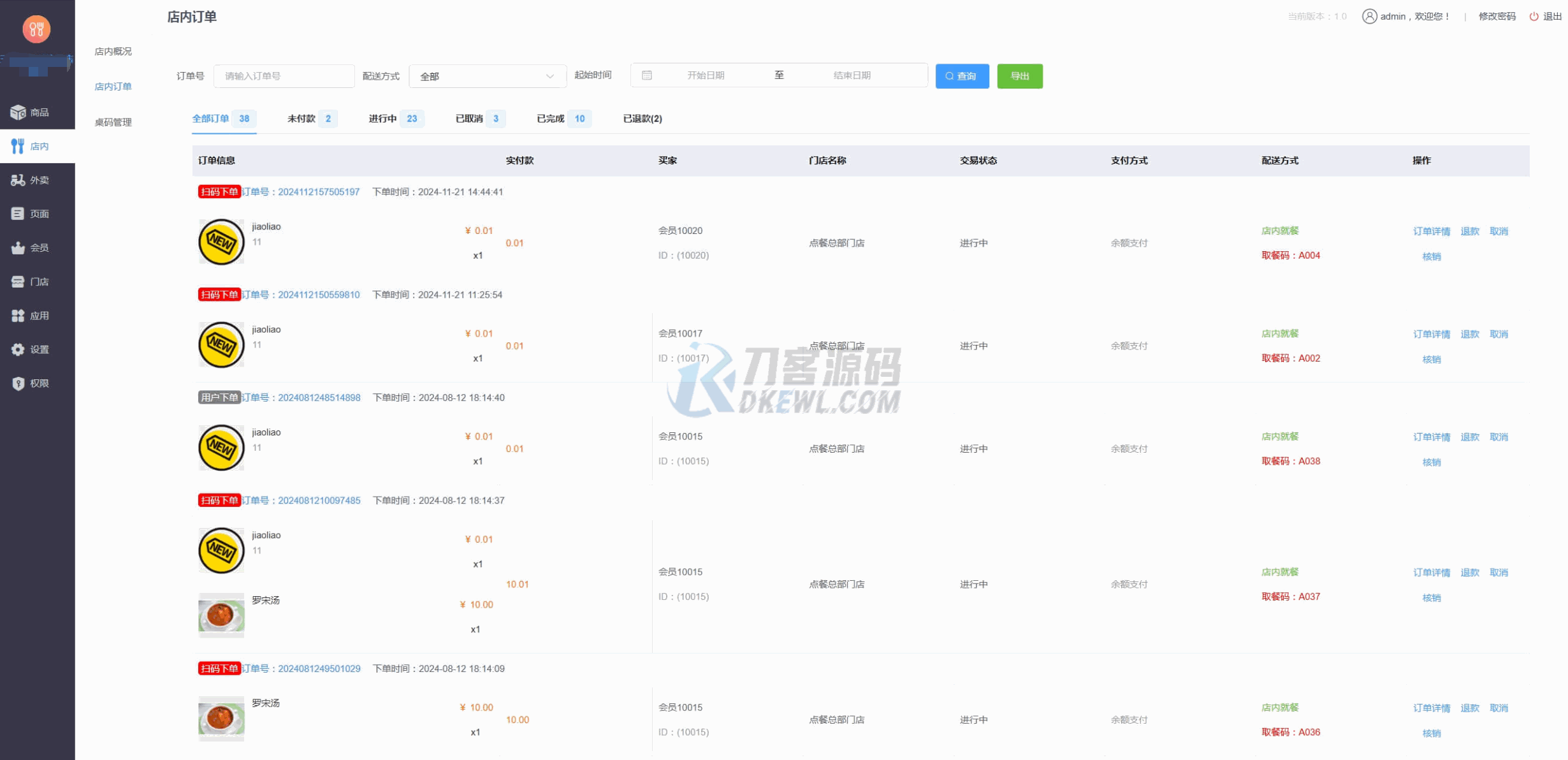Open the 页面 pages sidebar icon
This screenshot has width=1568, height=760.
[18, 214]
